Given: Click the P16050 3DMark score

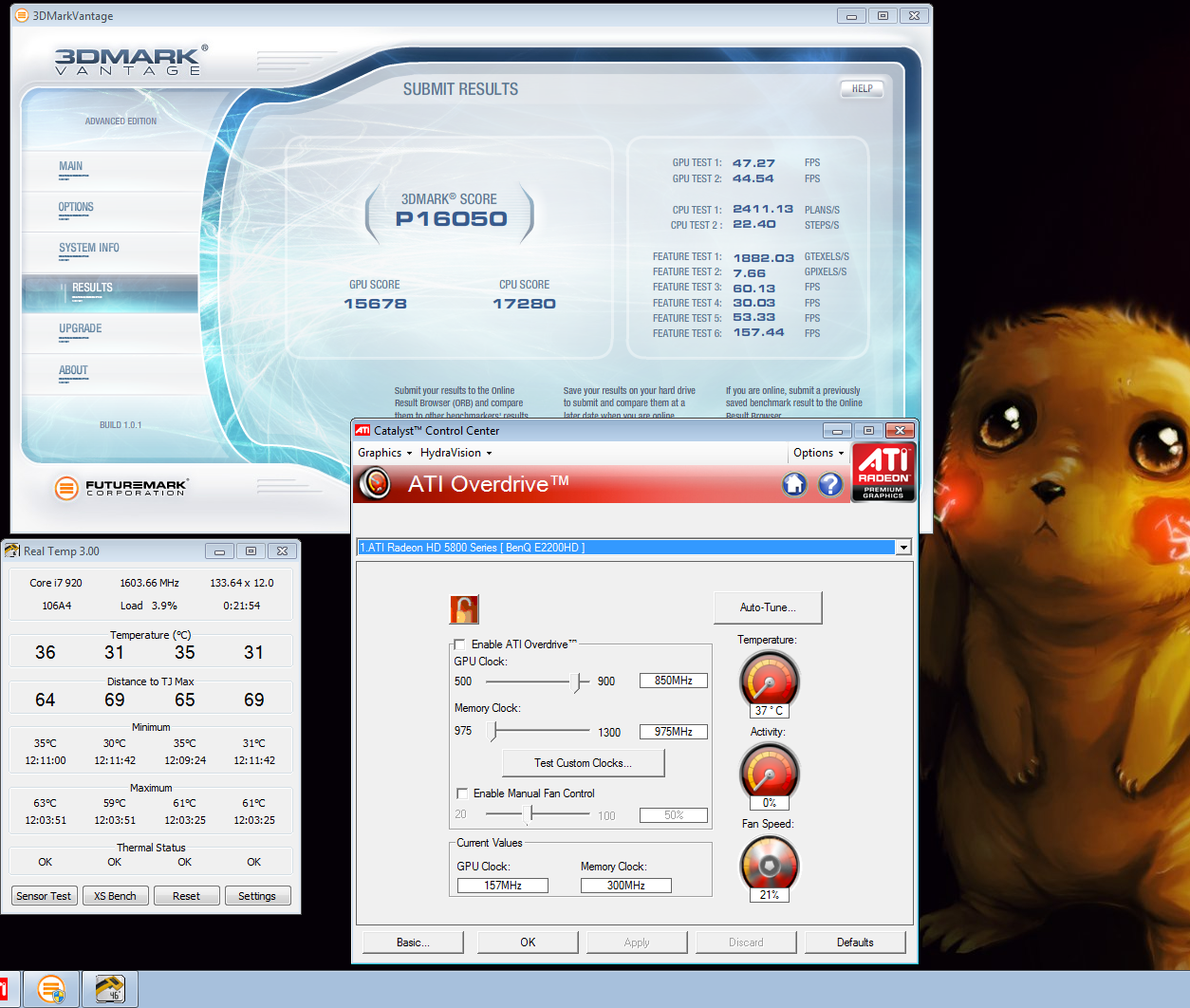Looking at the screenshot, I should coord(452,219).
